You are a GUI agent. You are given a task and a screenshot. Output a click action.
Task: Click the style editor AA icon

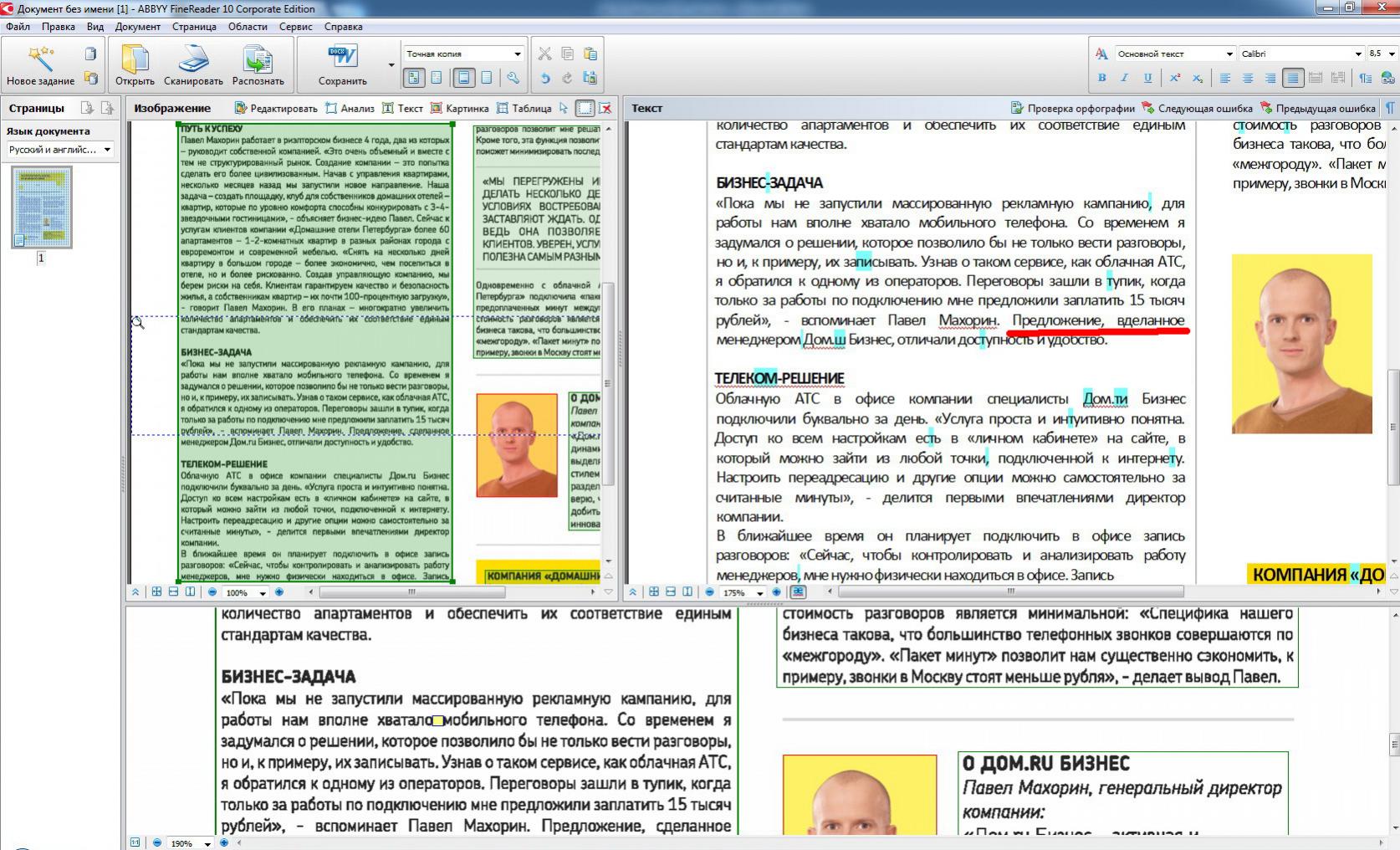pyautogui.click(x=1101, y=54)
